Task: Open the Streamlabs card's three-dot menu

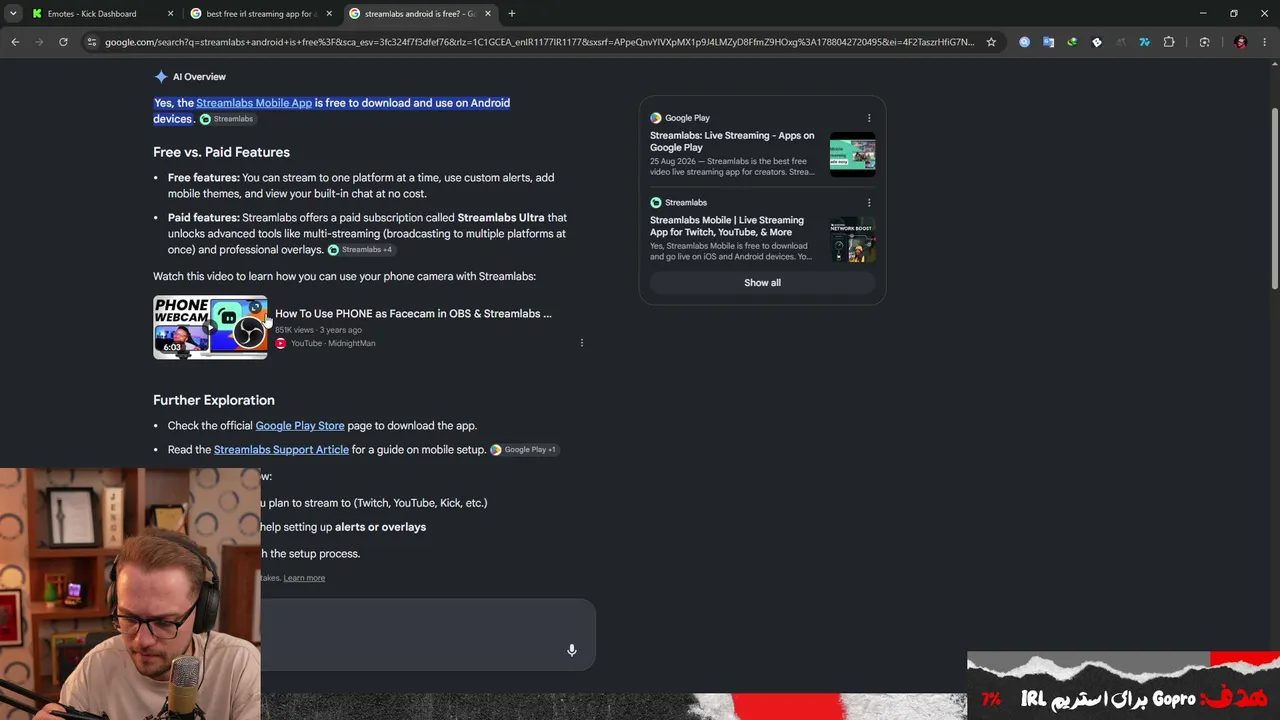Action: (x=869, y=203)
